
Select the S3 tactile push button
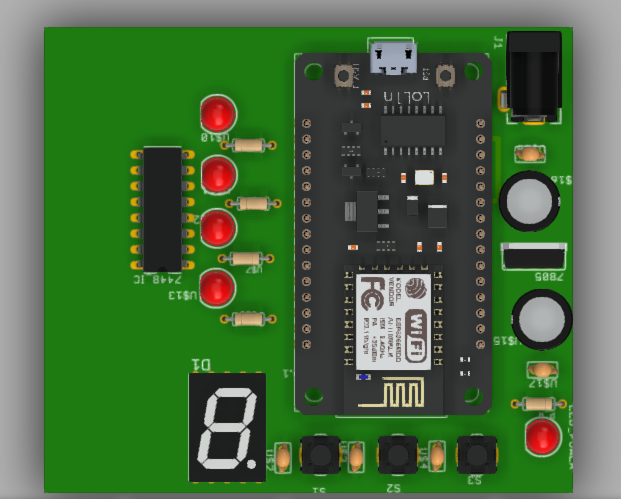click(x=476, y=455)
